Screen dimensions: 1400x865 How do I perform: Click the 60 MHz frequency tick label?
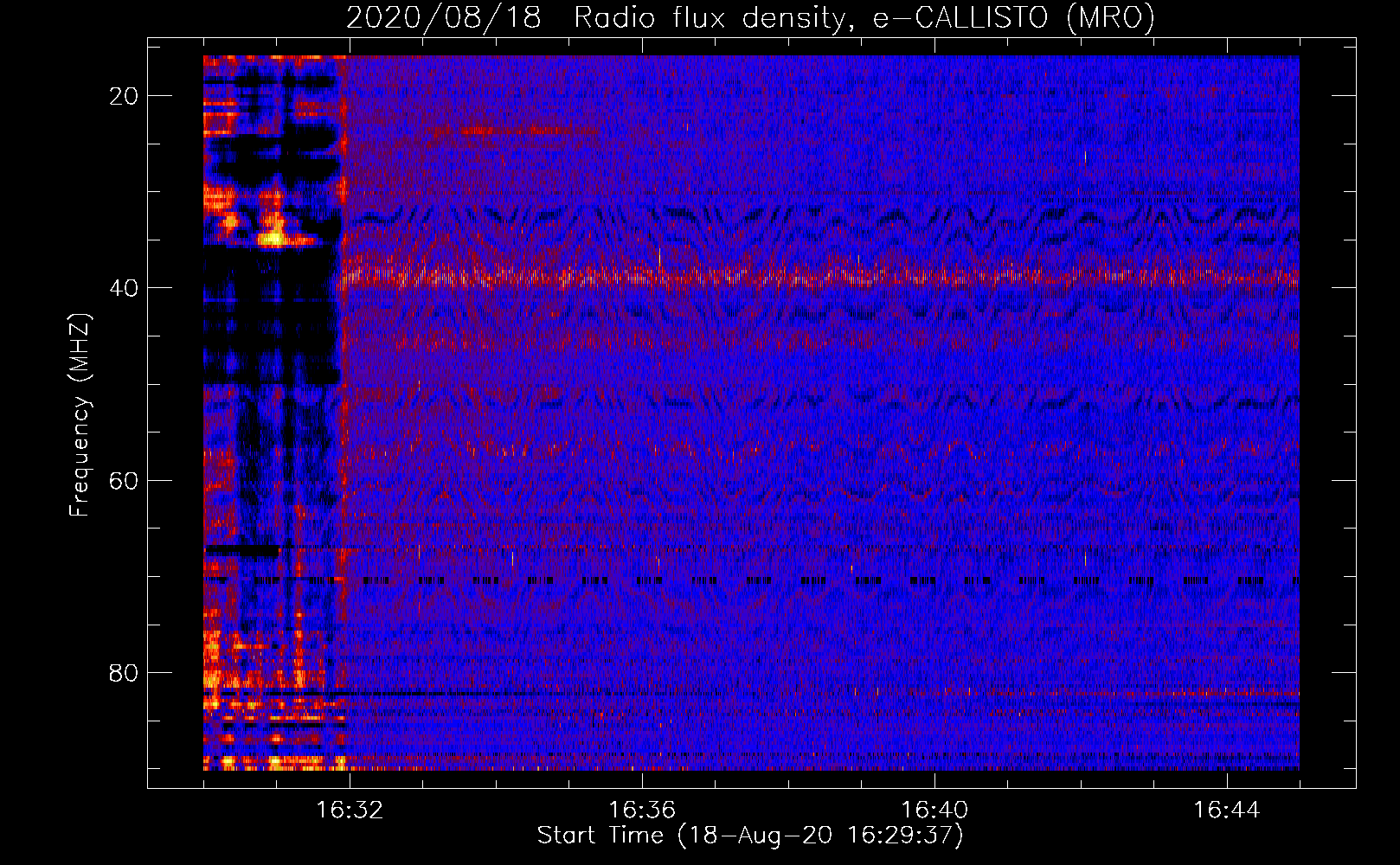tap(124, 481)
